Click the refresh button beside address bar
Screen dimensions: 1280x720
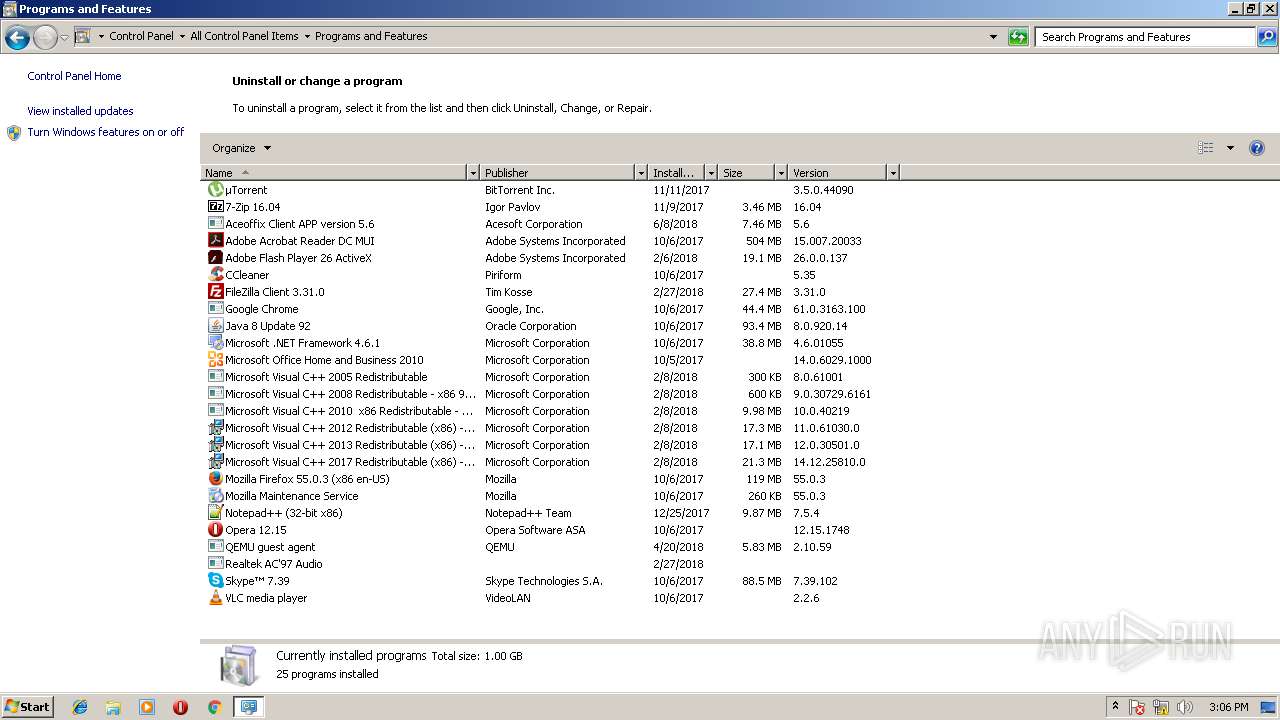1018,37
